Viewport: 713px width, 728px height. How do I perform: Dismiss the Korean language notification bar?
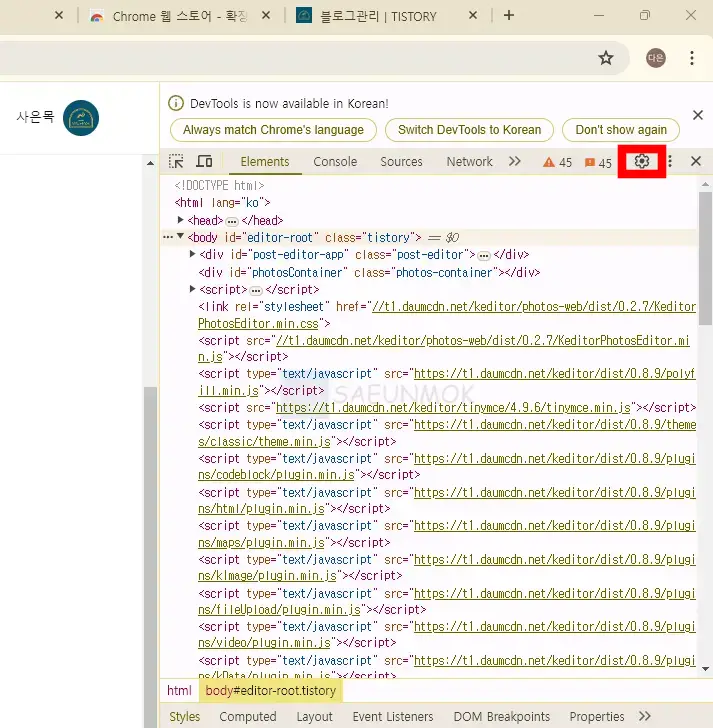698,115
